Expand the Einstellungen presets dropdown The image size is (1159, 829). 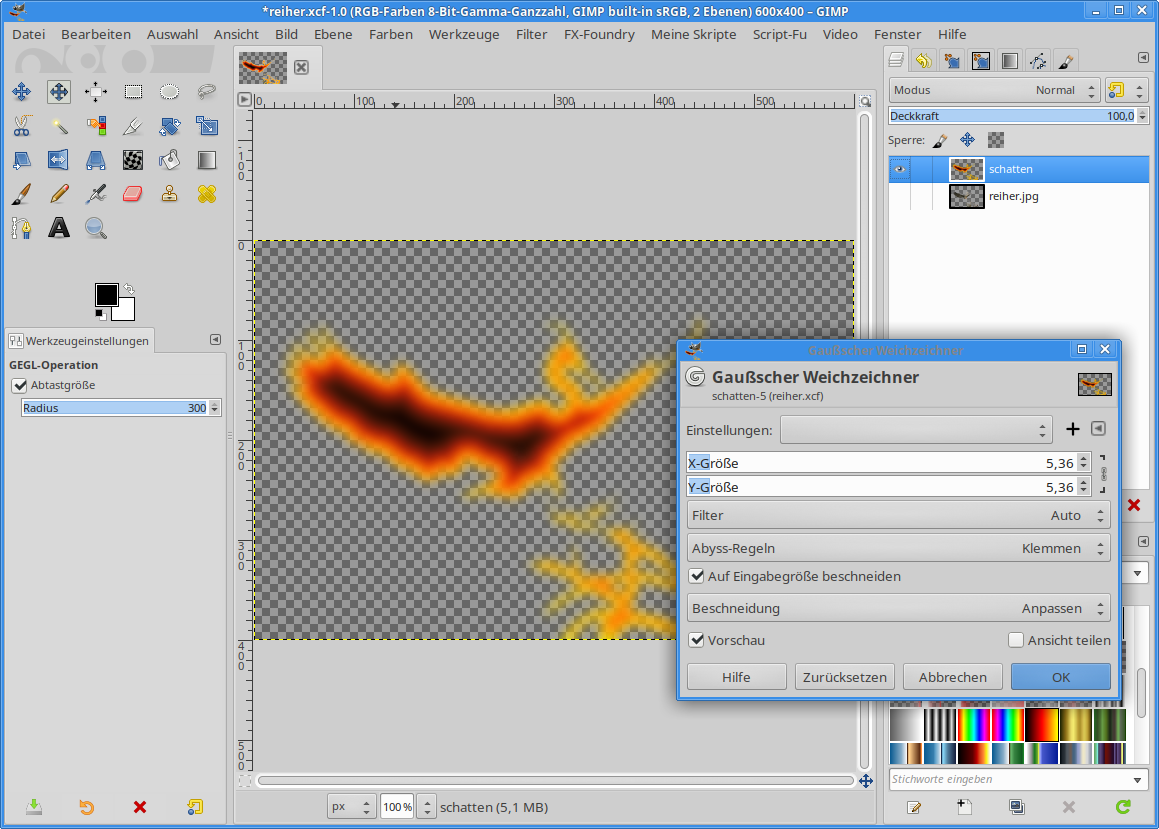coord(915,430)
